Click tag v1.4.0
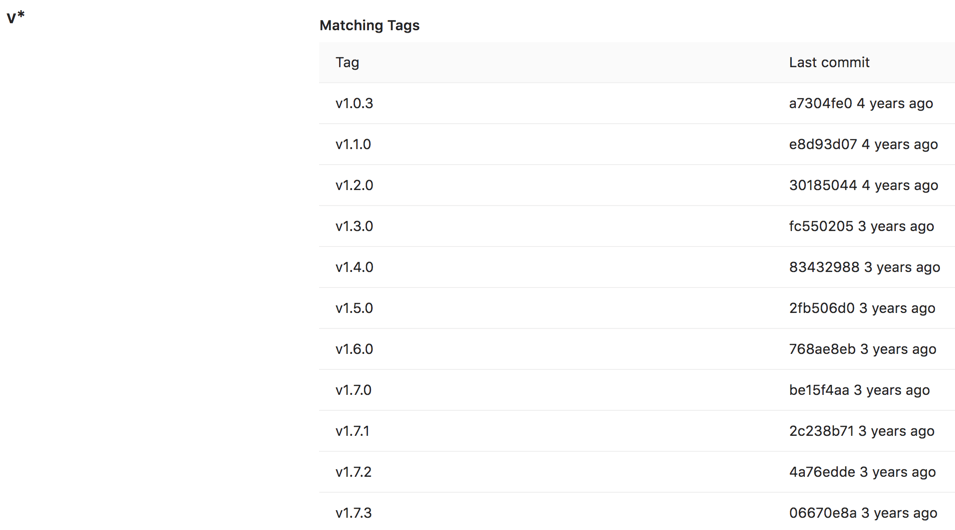 (x=354, y=267)
